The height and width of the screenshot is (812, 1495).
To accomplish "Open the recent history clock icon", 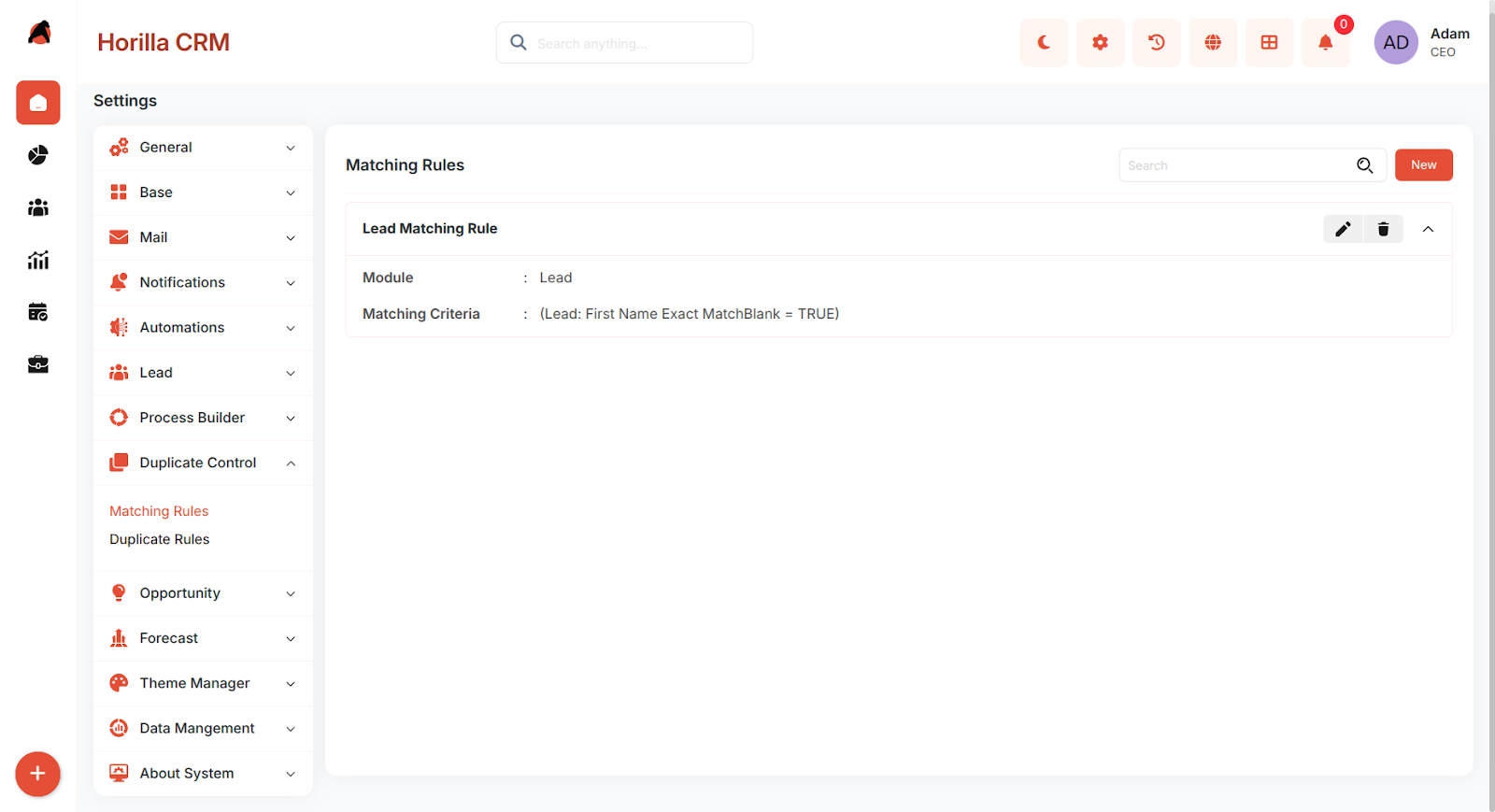I will pyautogui.click(x=1157, y=43).
